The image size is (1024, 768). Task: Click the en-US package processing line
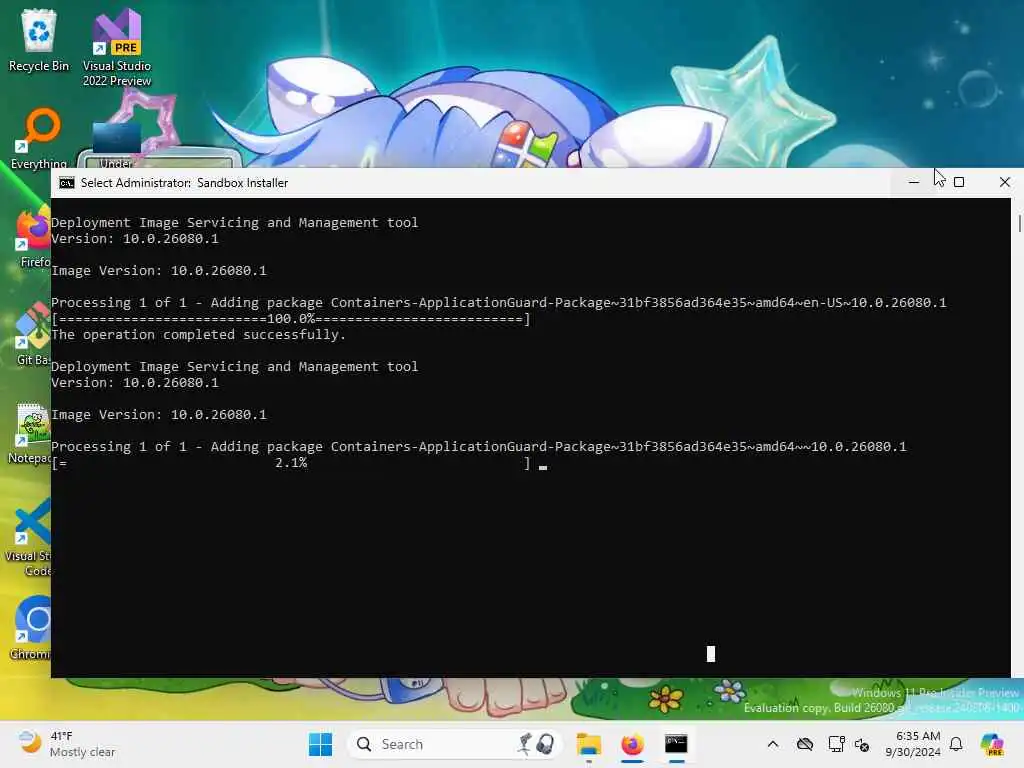click(x=499, y=302)
